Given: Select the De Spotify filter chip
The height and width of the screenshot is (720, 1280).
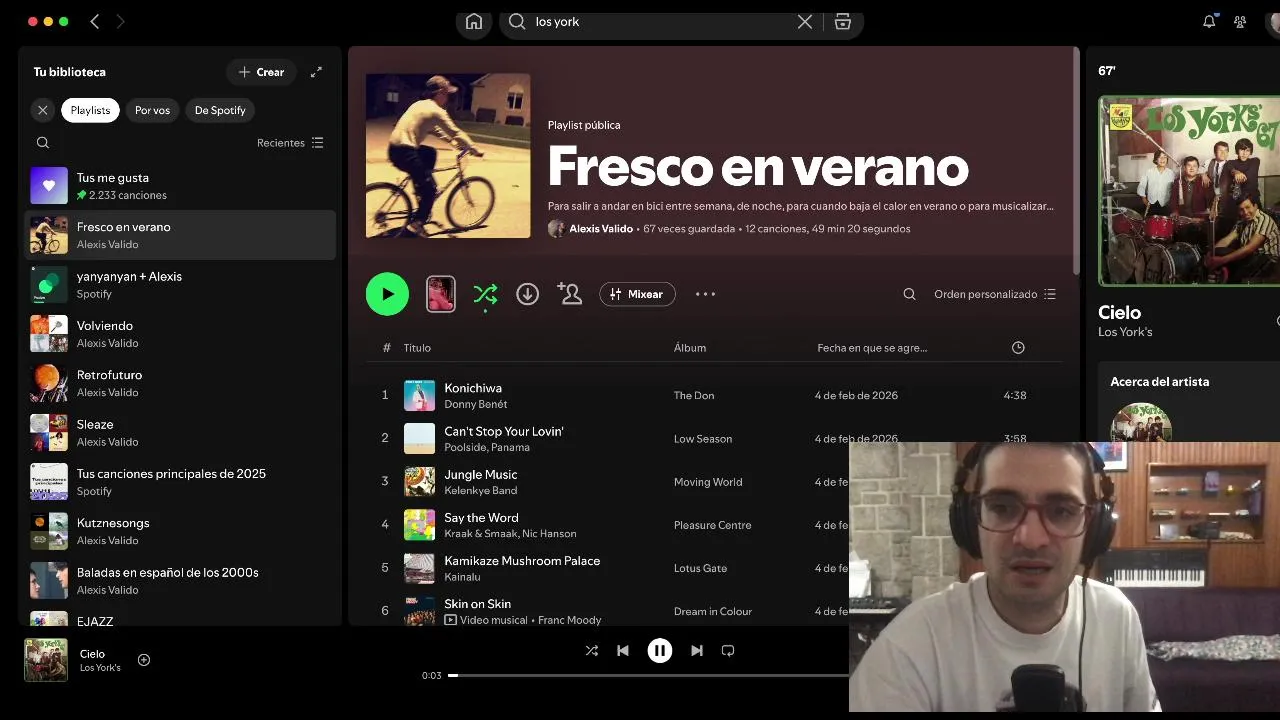Looking at the screenshot, I should point(220,110).
